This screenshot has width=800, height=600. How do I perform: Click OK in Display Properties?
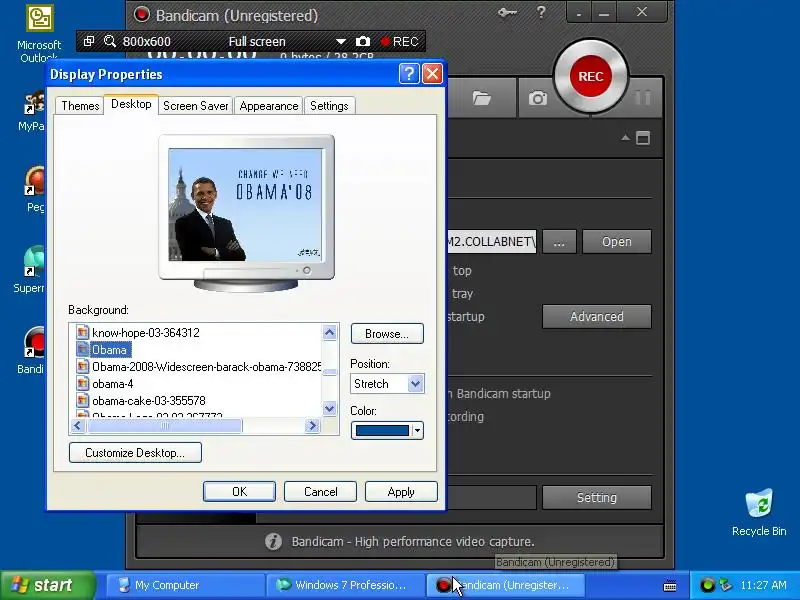pos(239,491)
